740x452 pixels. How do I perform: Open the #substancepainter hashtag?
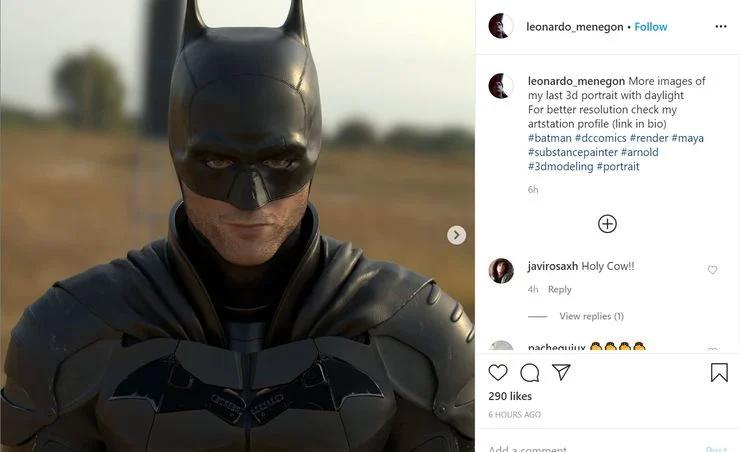click(572, 152)
